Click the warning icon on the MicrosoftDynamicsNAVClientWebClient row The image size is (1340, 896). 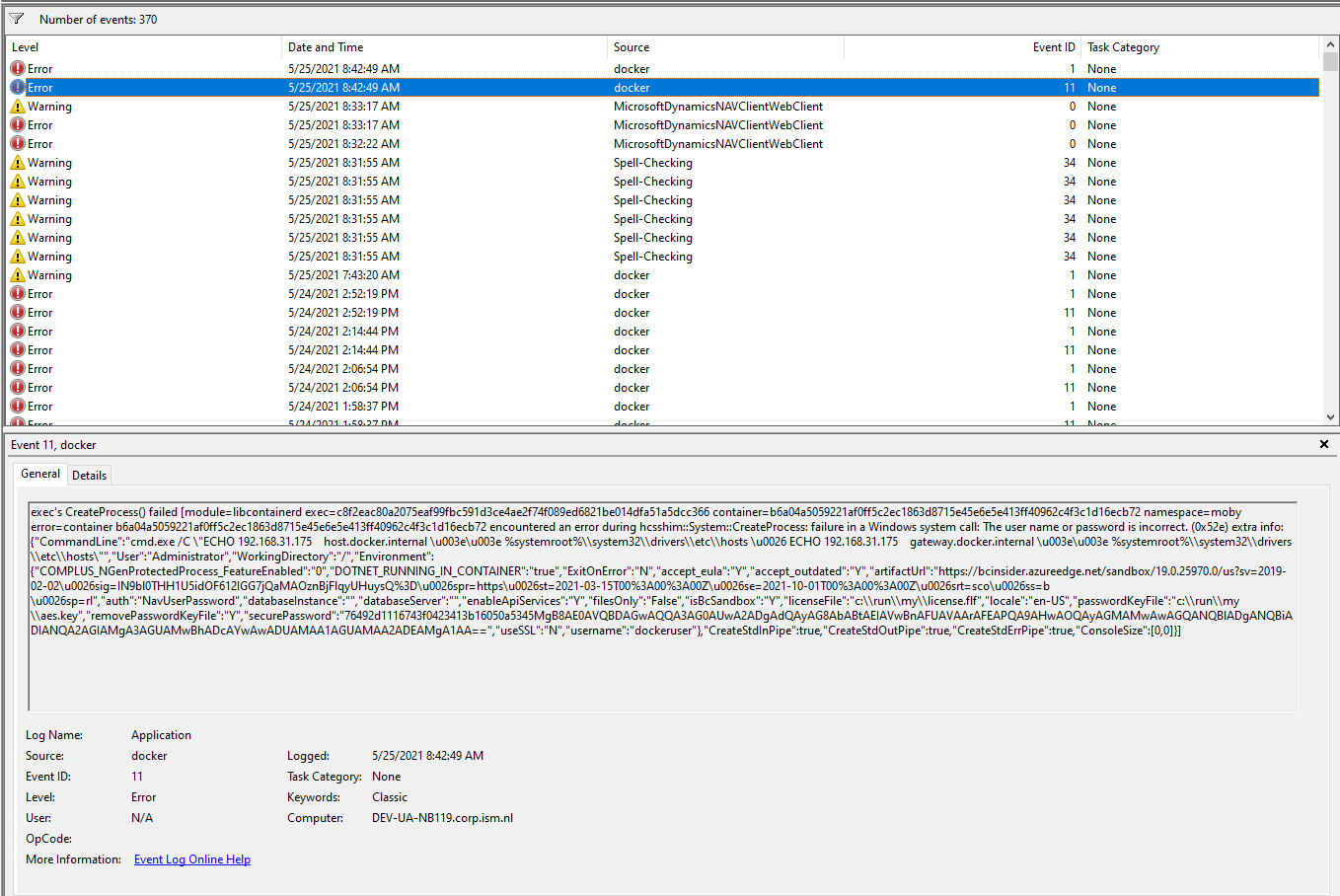coord(16,106)
